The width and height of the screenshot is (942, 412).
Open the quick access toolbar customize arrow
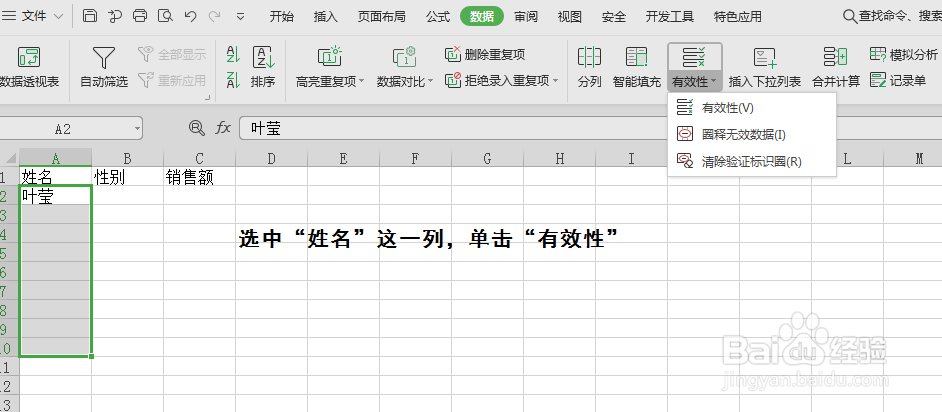pyautogui.click(x=240, y=17)
